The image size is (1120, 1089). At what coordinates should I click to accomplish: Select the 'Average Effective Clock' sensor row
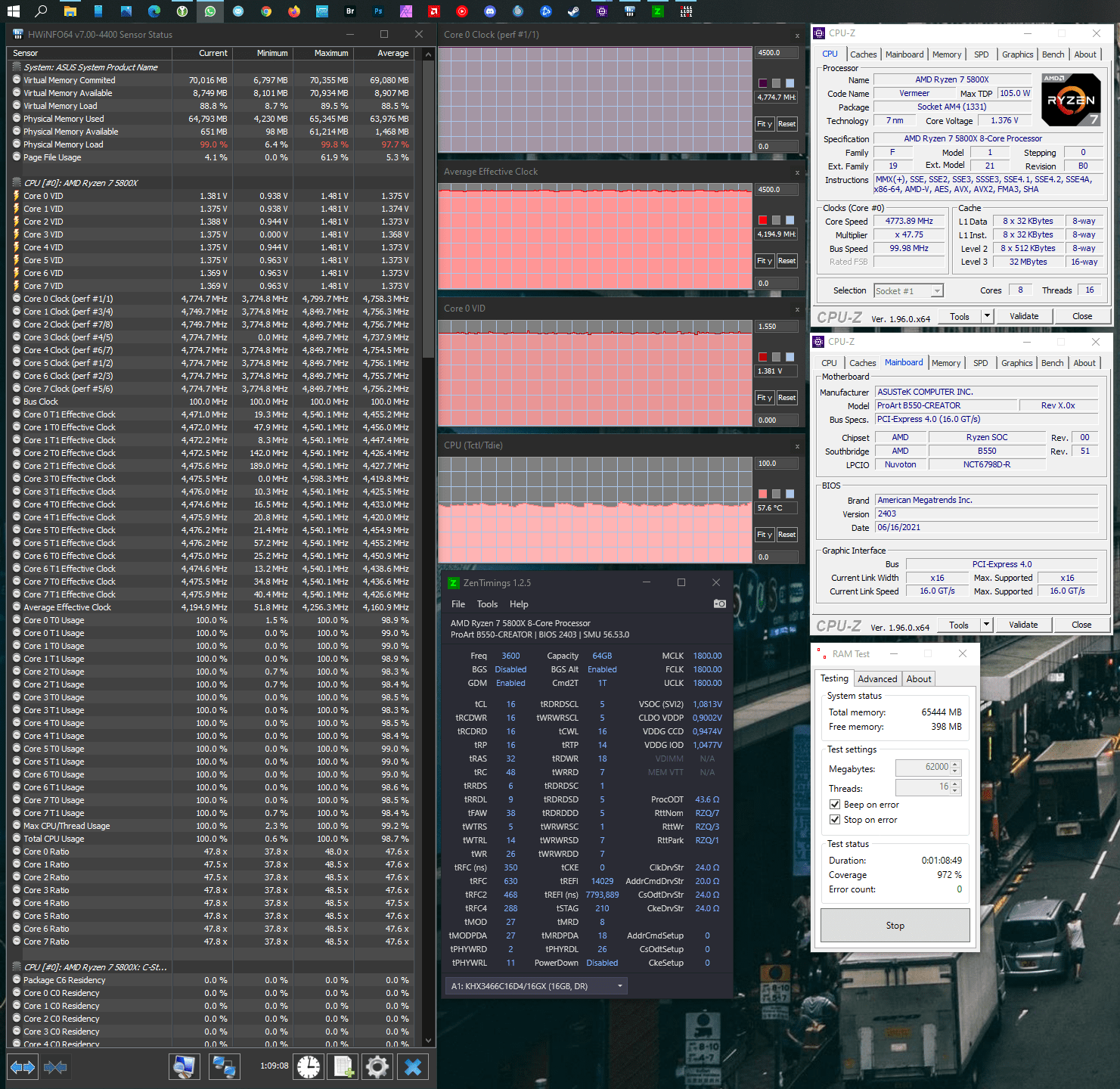click(212, 607)
